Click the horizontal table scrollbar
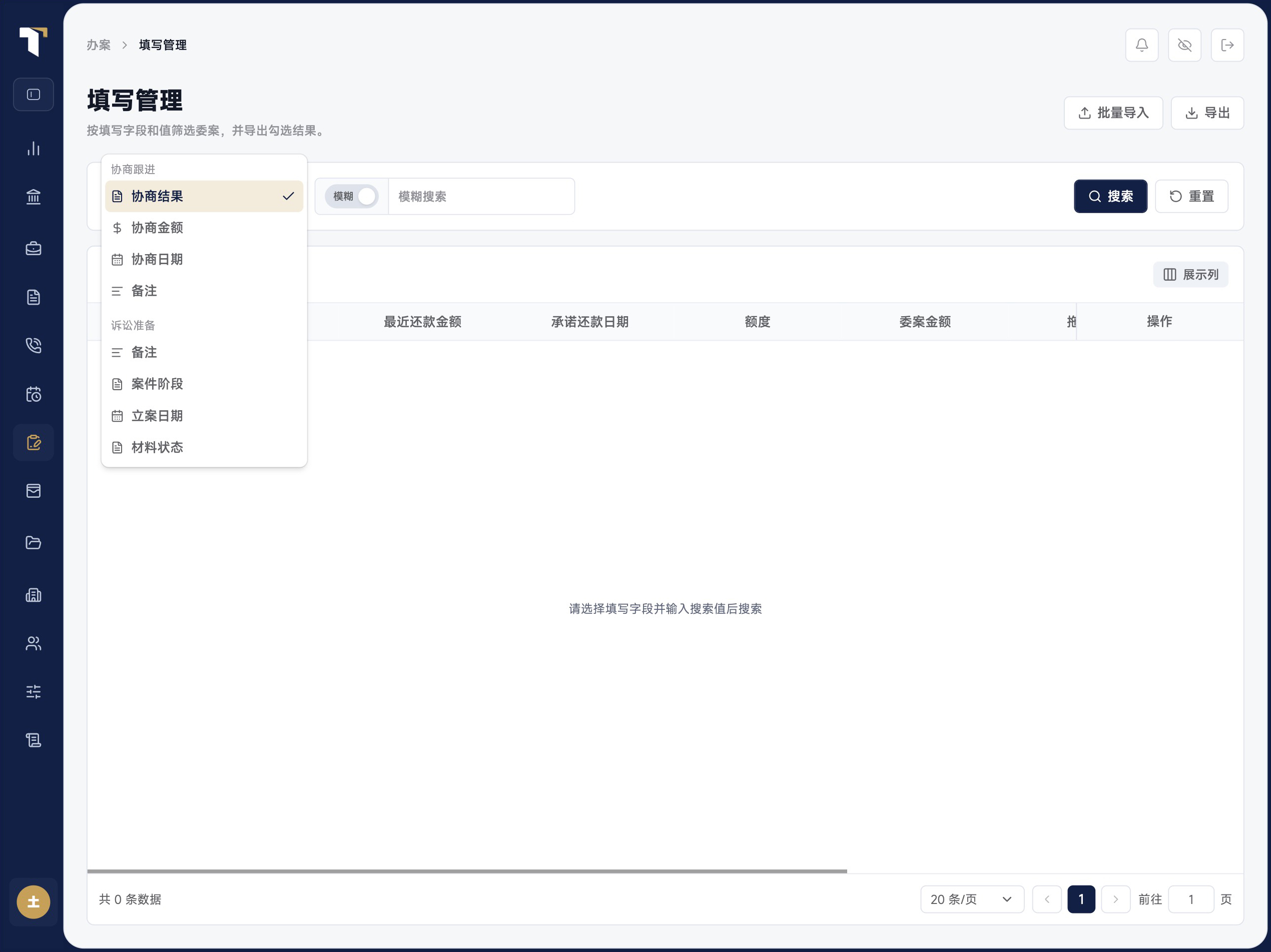Image resolution: width=1271 pixels, height=952 pixels. coord(466,871)
